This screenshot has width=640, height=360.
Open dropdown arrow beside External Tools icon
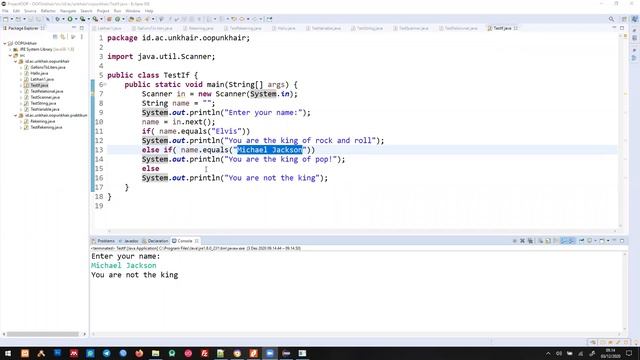click(x=101, y=19)
